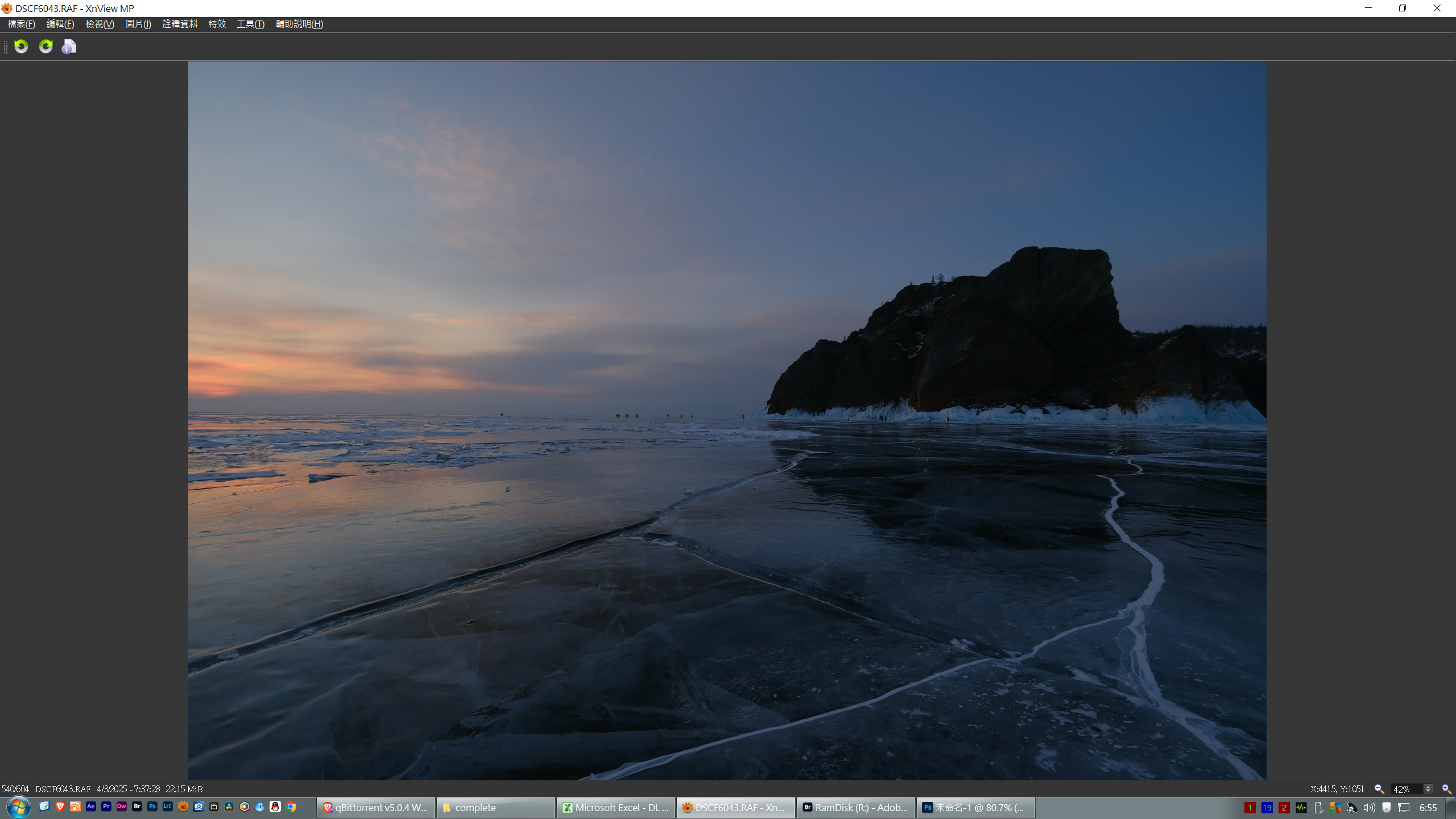Launch After Effects from quick launch
The width and height of the screenshot is (1456, 819).
(90, 806)
